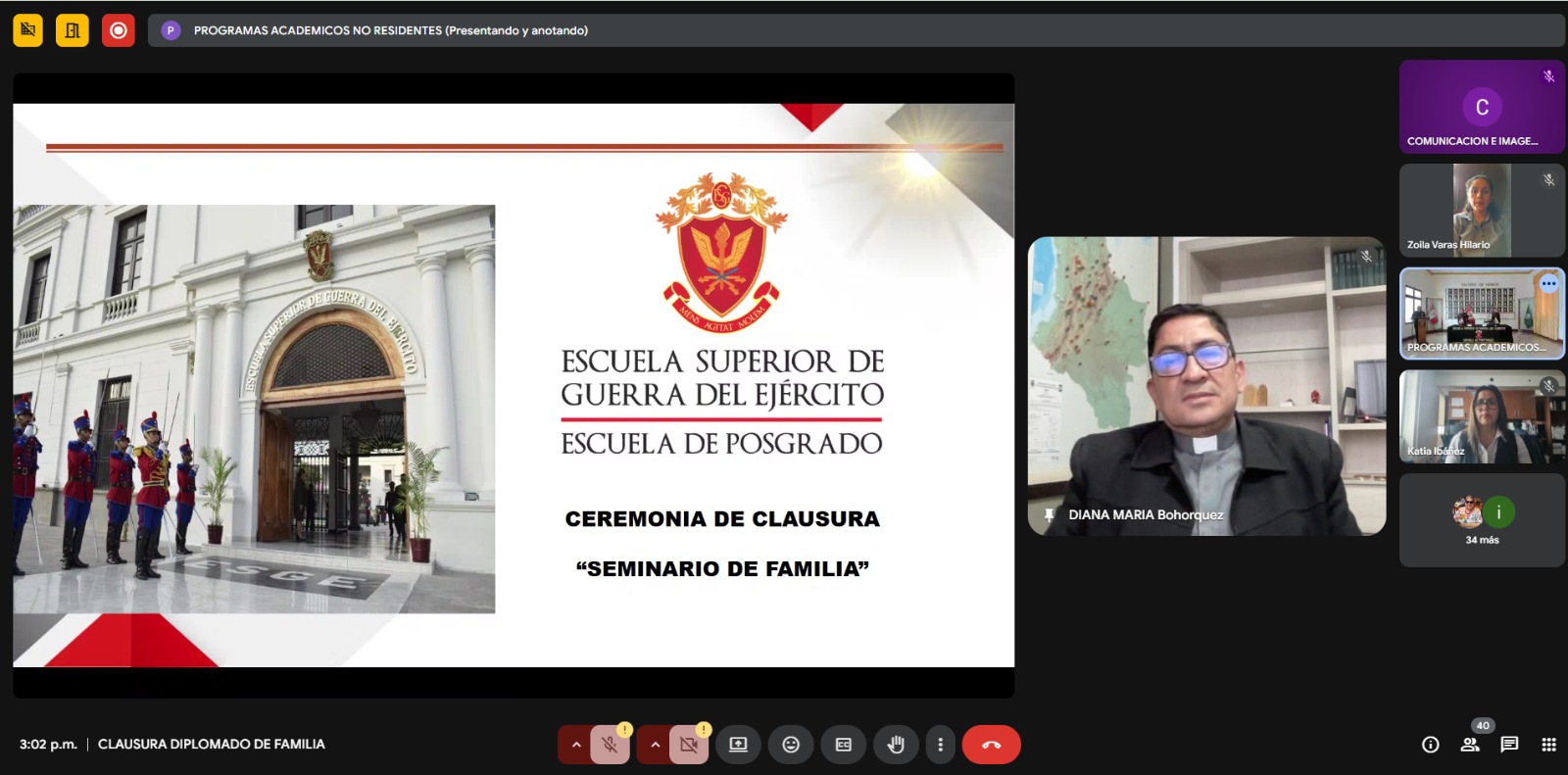1568x775 pixels.
Task: Open the three-dot more options menu
Action: point(940,746)
